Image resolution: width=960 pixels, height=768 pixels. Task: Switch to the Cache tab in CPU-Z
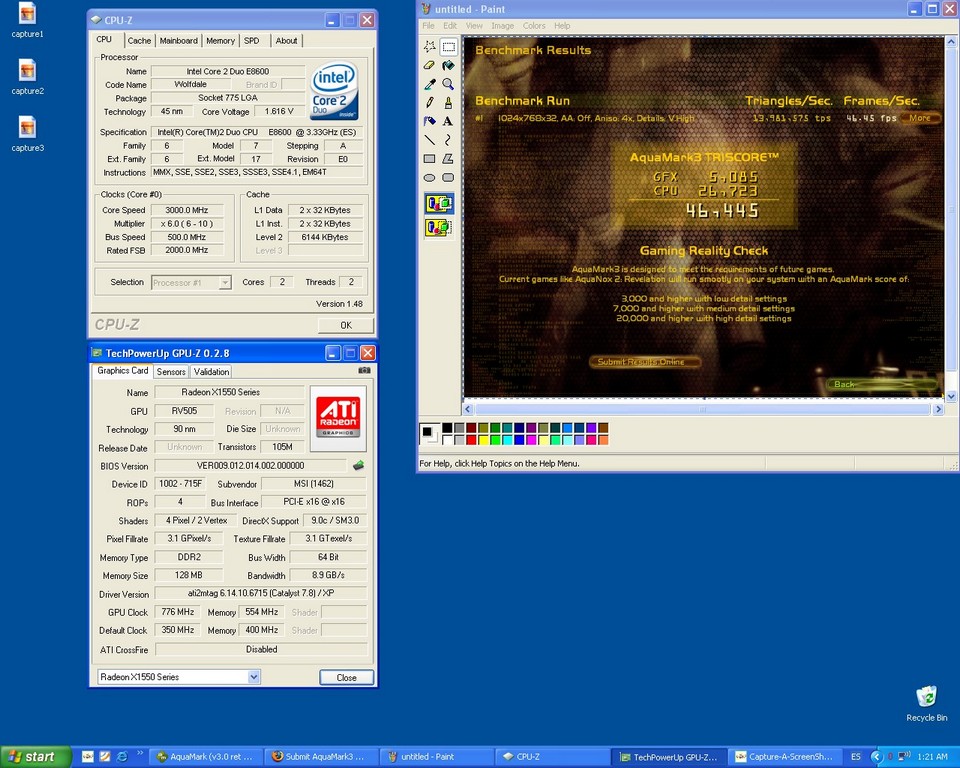[139, 40]
